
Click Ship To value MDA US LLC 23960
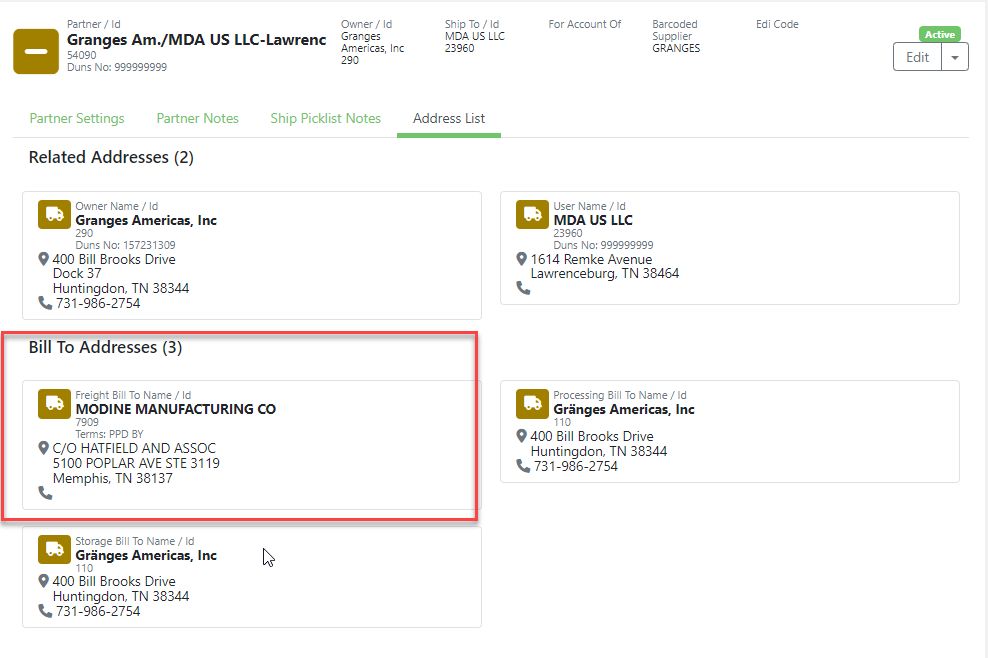474,42
